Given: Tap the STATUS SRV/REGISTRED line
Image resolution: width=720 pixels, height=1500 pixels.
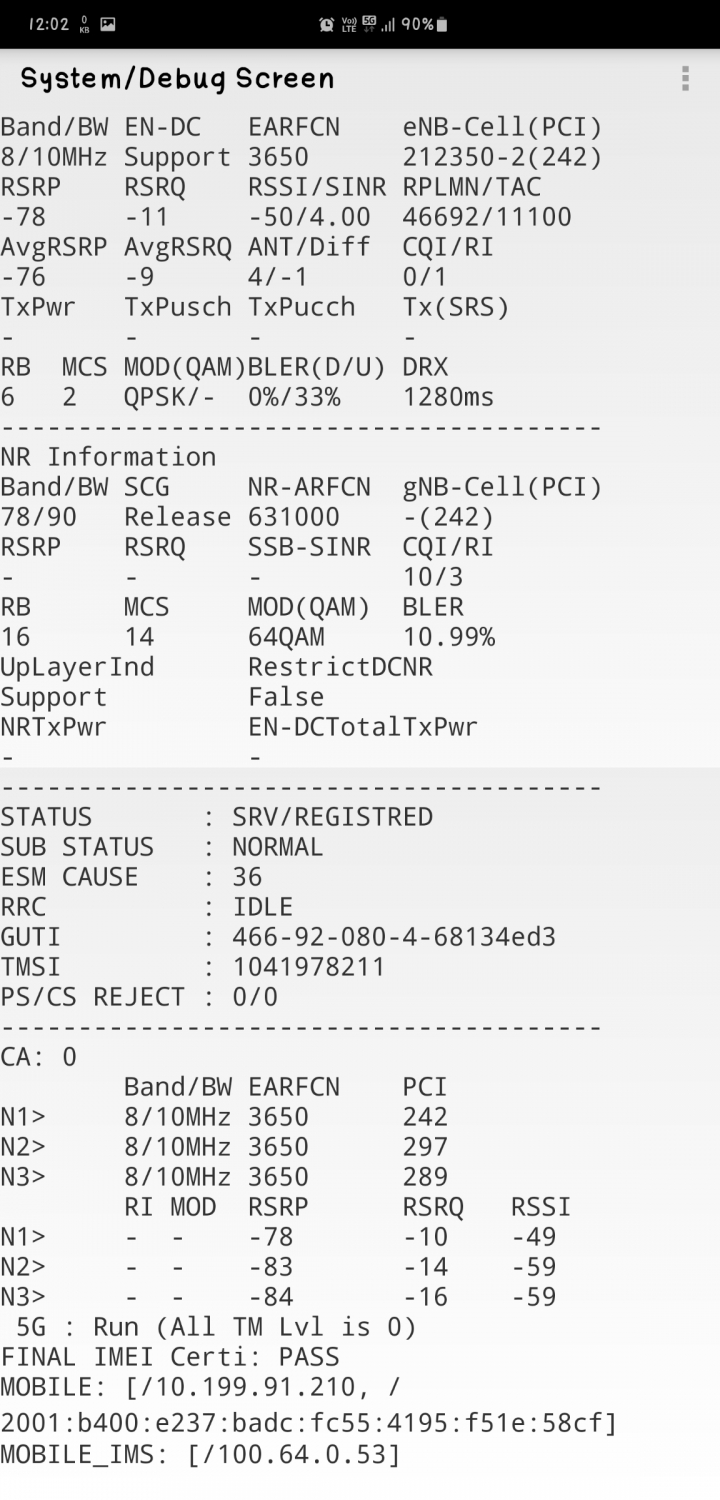Looking at the screenshot, I should tap(216, 817).
